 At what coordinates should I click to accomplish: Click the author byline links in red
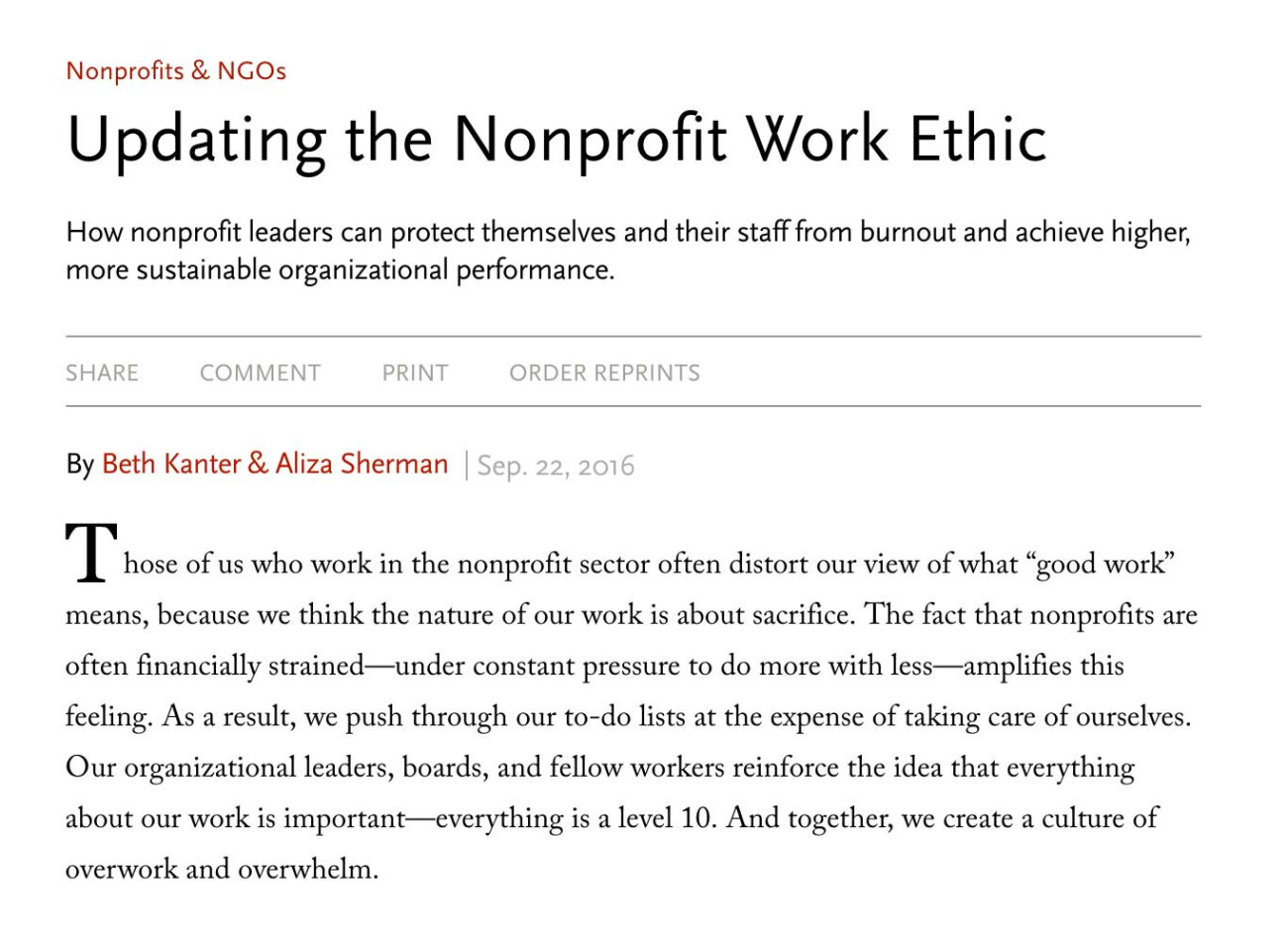[x=274, y=463]
